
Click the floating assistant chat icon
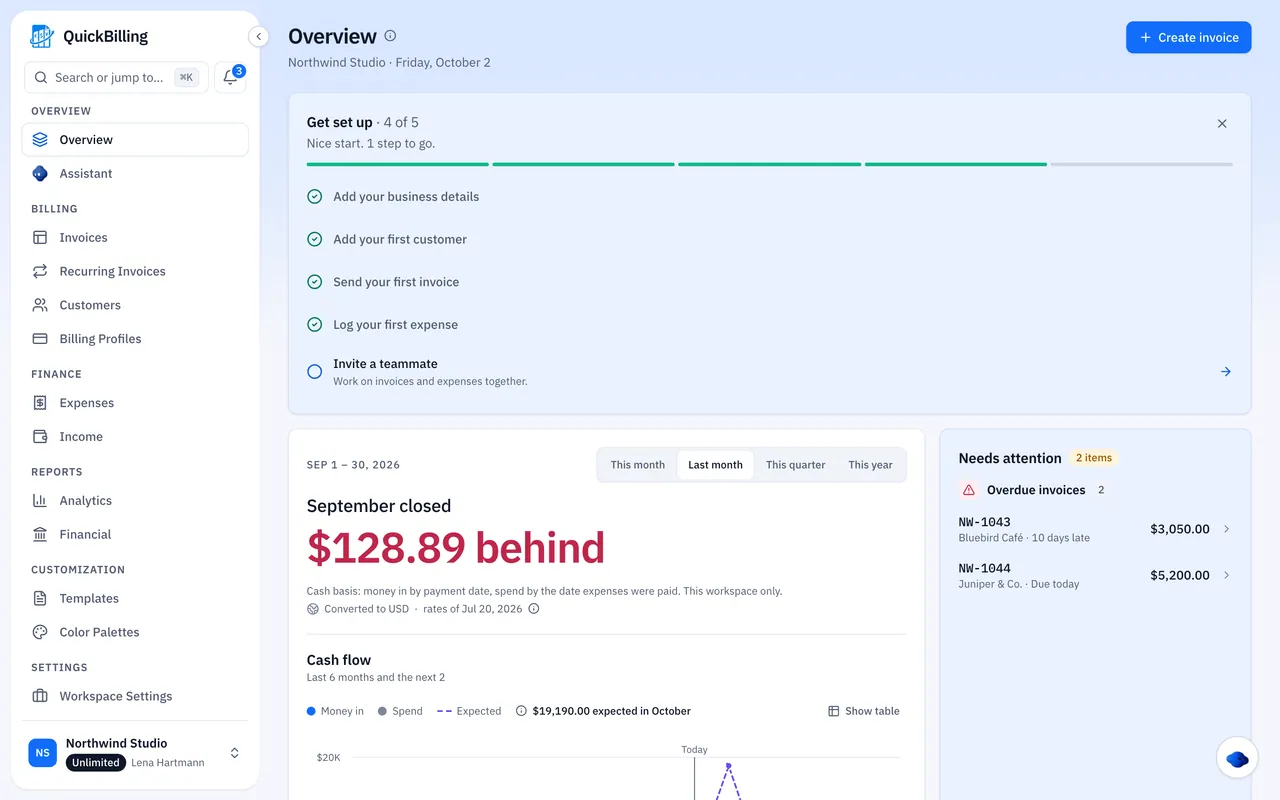1237,759
